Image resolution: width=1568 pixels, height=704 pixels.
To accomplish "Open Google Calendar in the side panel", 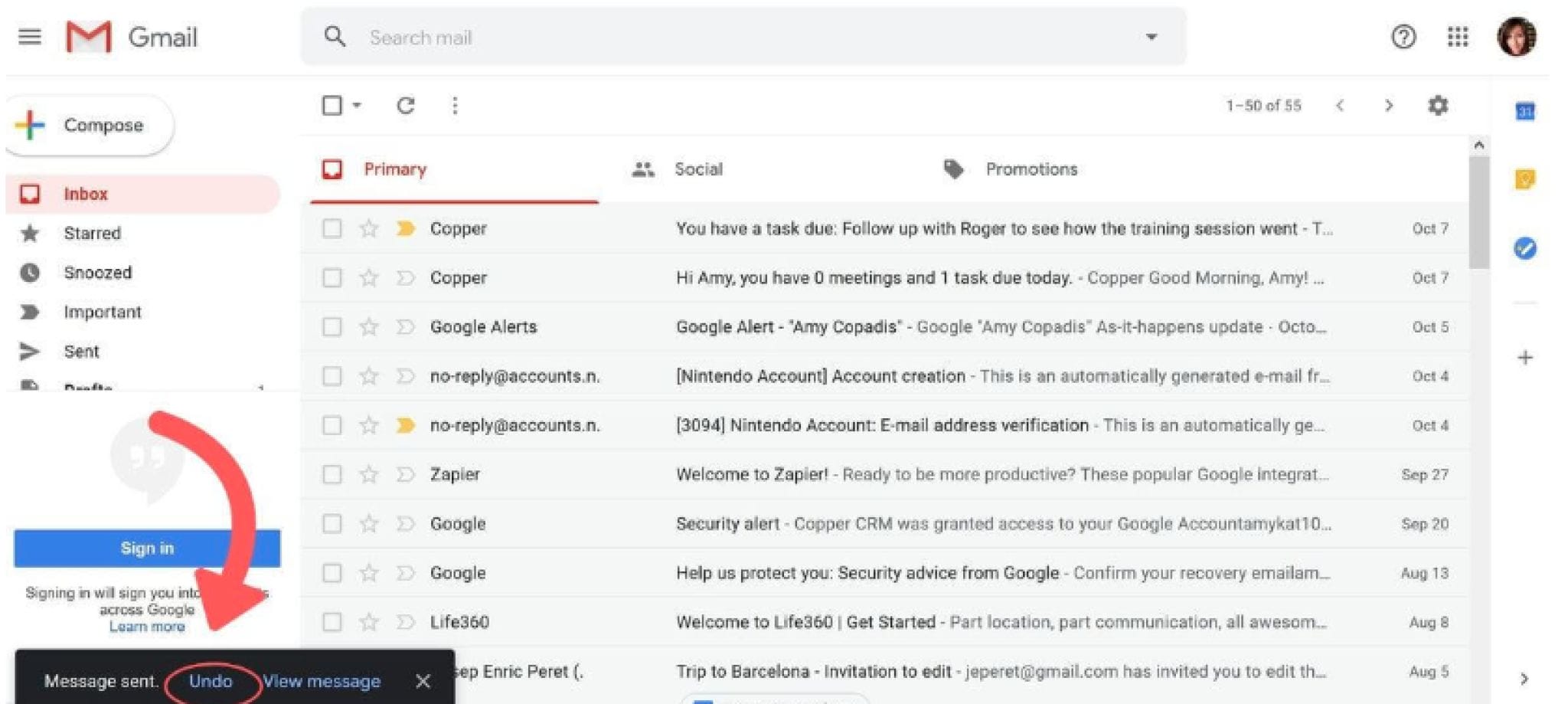I will click(1524, 111).
